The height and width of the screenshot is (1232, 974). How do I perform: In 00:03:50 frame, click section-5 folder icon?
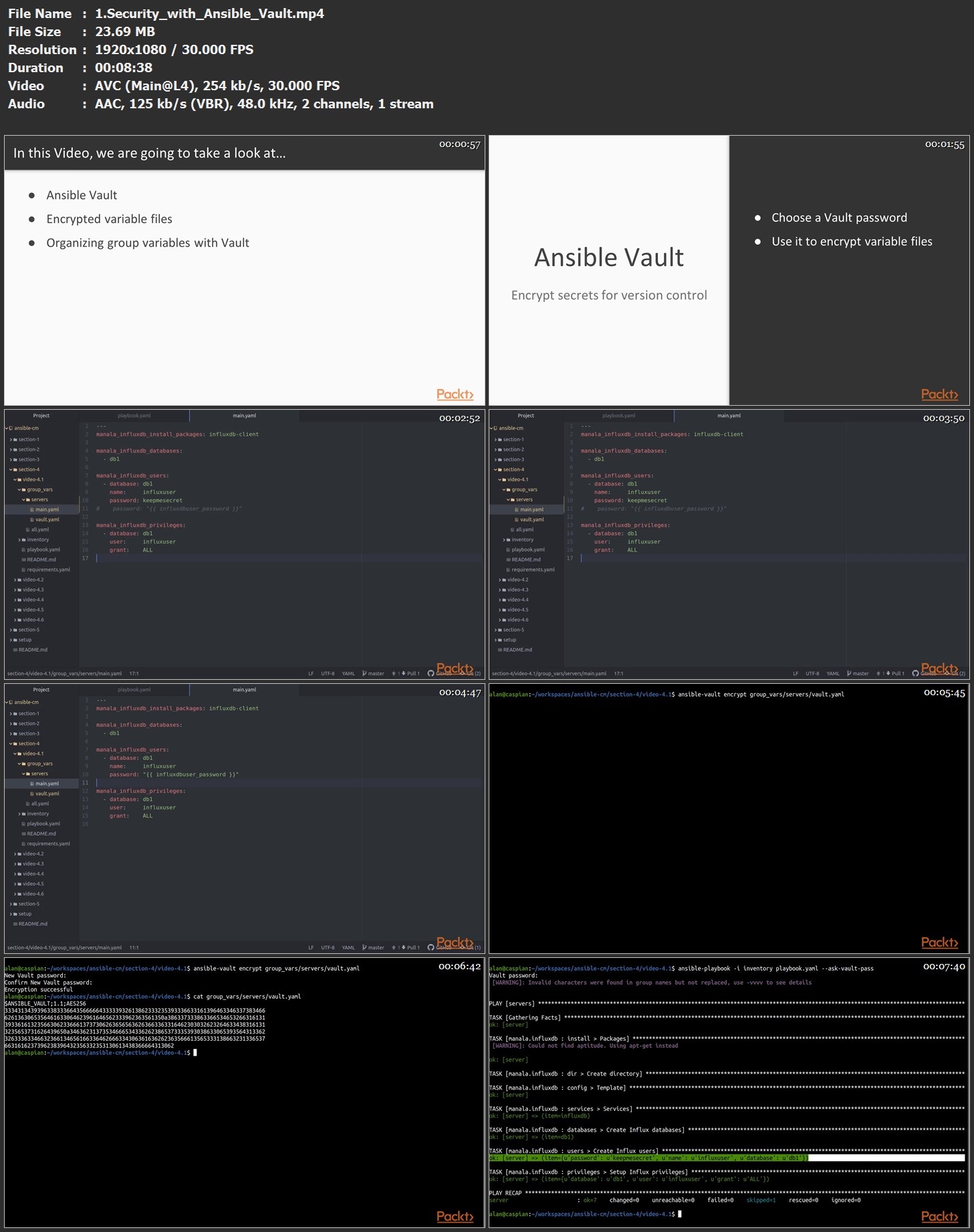tap(500, 630)
